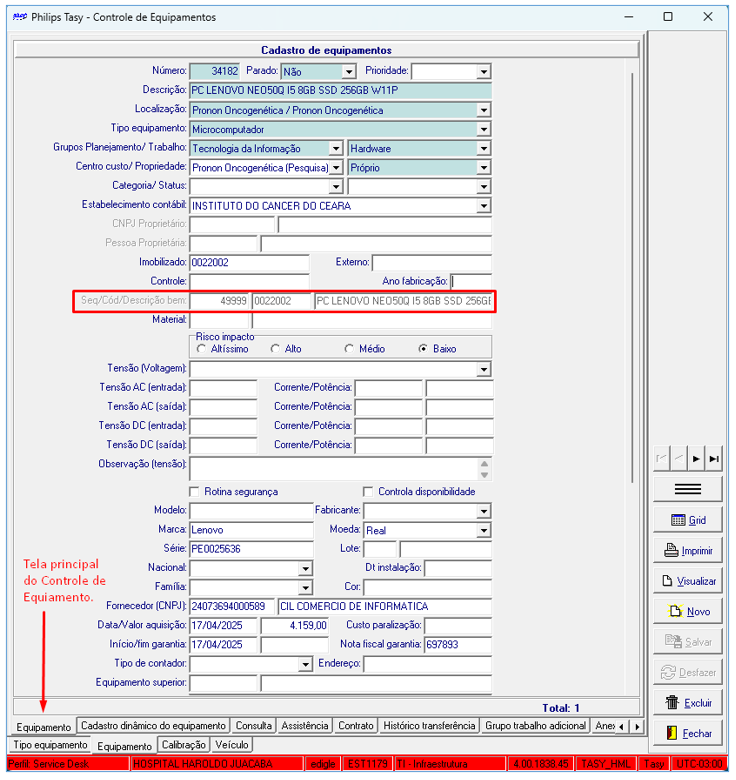Click the Data aquisição field 17/04/2025

pos(223,625)
